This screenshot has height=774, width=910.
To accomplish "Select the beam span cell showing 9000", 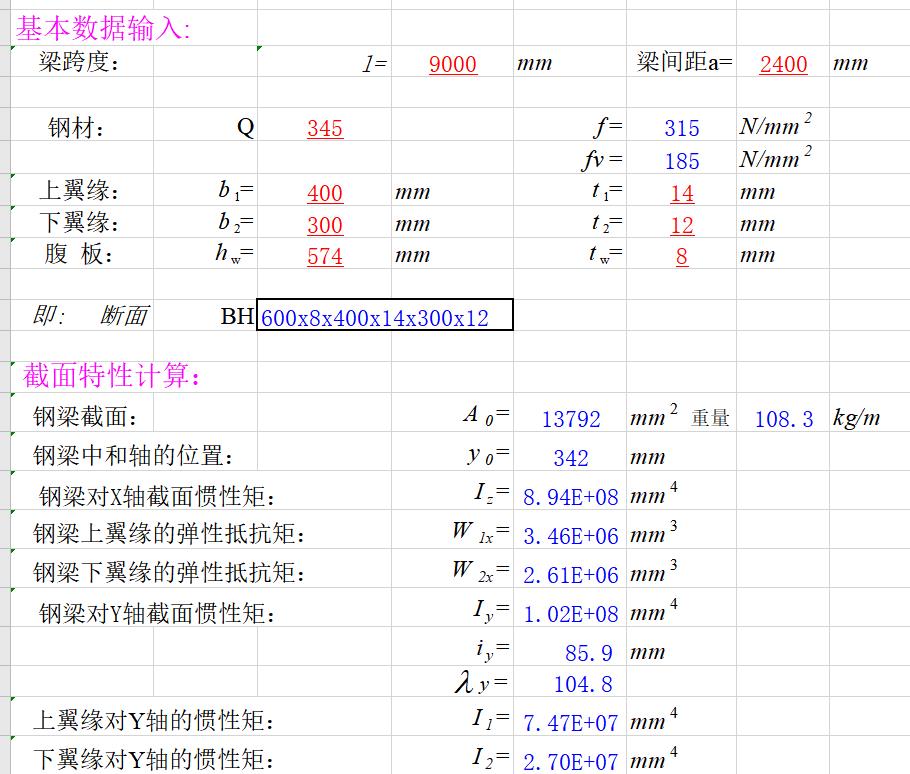I will coord(452,62).
